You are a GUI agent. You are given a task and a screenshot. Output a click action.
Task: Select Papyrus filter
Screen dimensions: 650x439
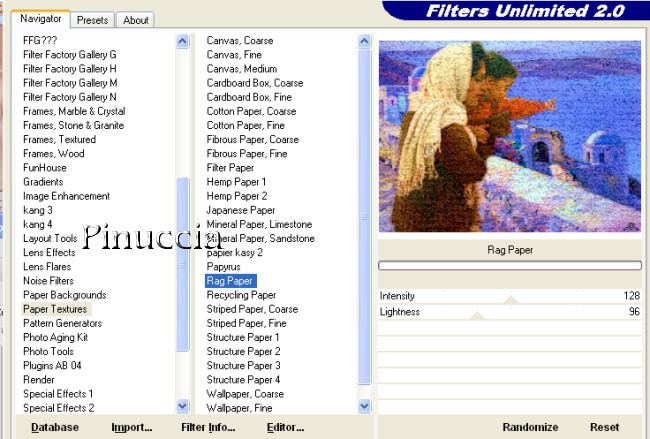click(x=223, y=267)
